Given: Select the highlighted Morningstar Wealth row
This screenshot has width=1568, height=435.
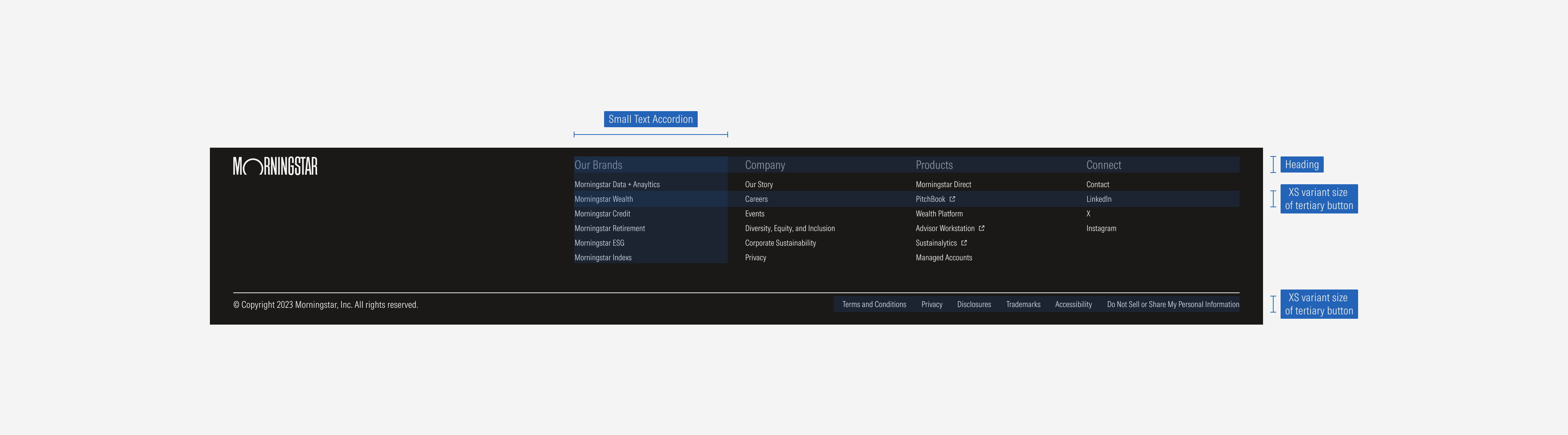Looking at the screenshot, I should (x=604, y=199).
